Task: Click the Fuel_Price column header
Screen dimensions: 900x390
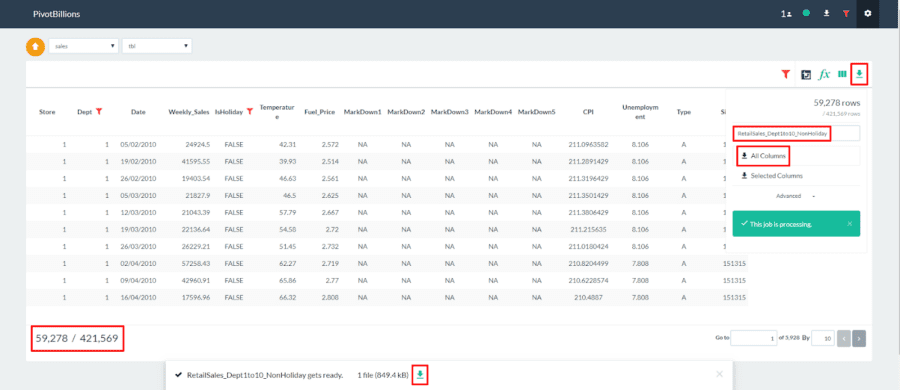Action: pos(320,112)
